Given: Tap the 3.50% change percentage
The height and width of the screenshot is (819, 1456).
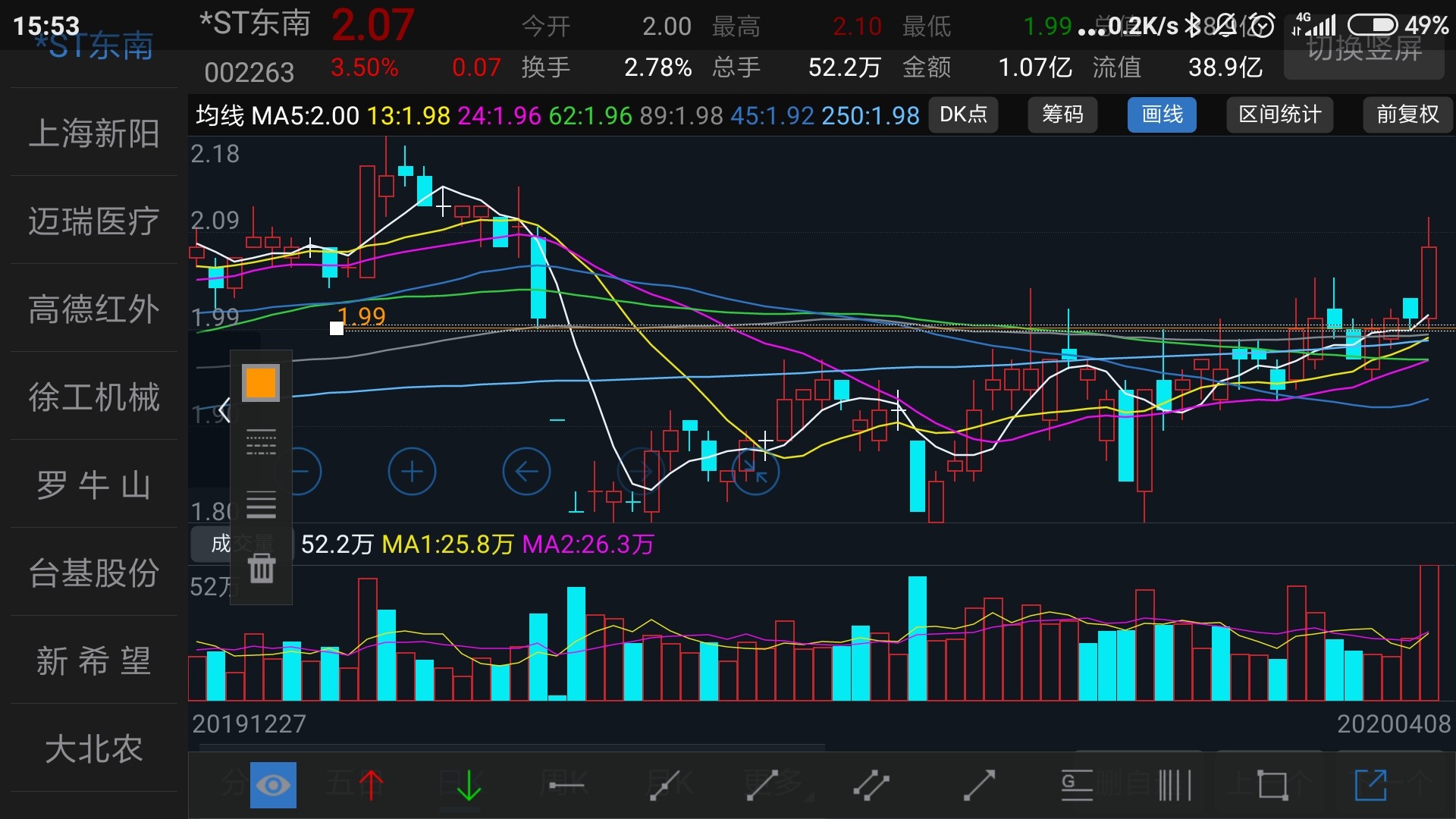Looking at the screenshot, I should 365,67.
